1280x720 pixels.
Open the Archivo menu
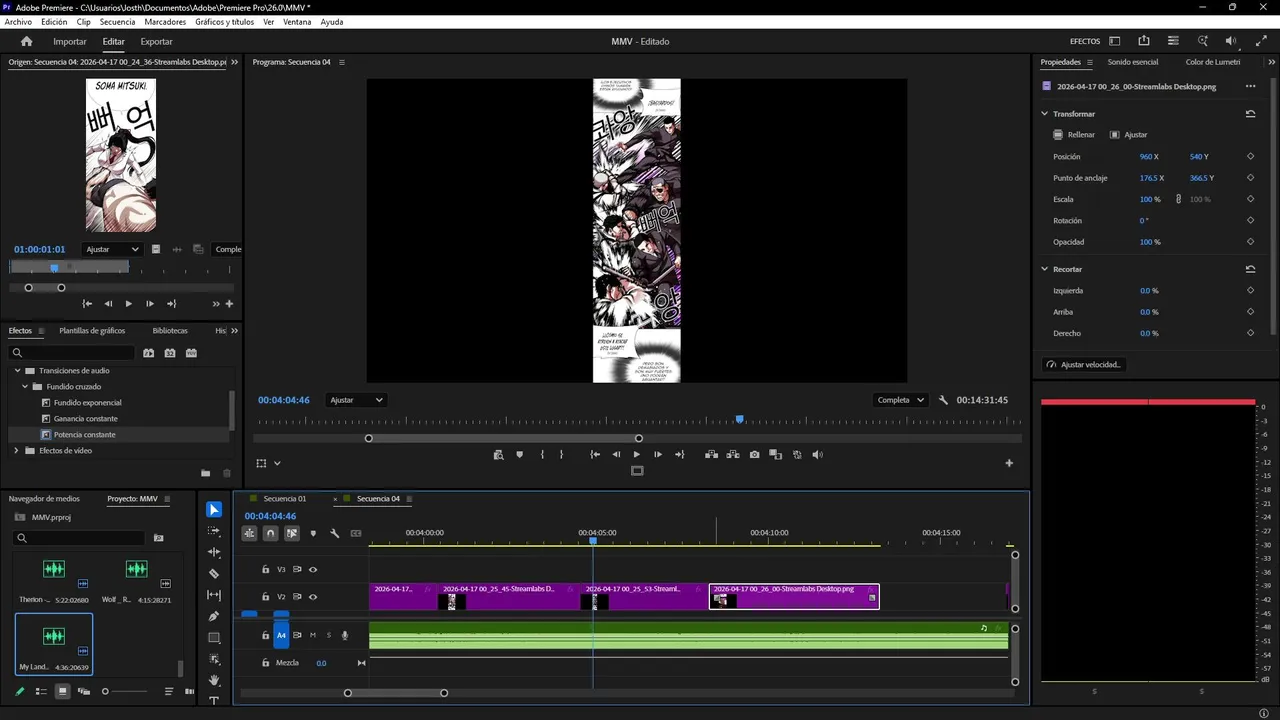coord(18,21)
